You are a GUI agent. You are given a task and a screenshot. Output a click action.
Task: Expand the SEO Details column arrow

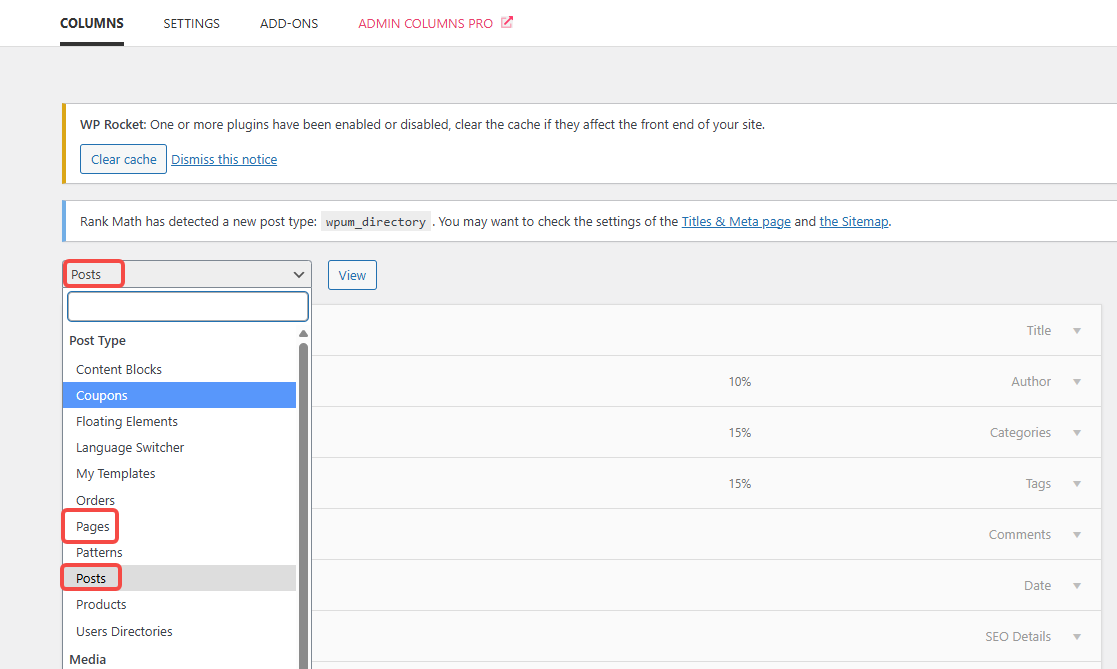(1077, 637)
